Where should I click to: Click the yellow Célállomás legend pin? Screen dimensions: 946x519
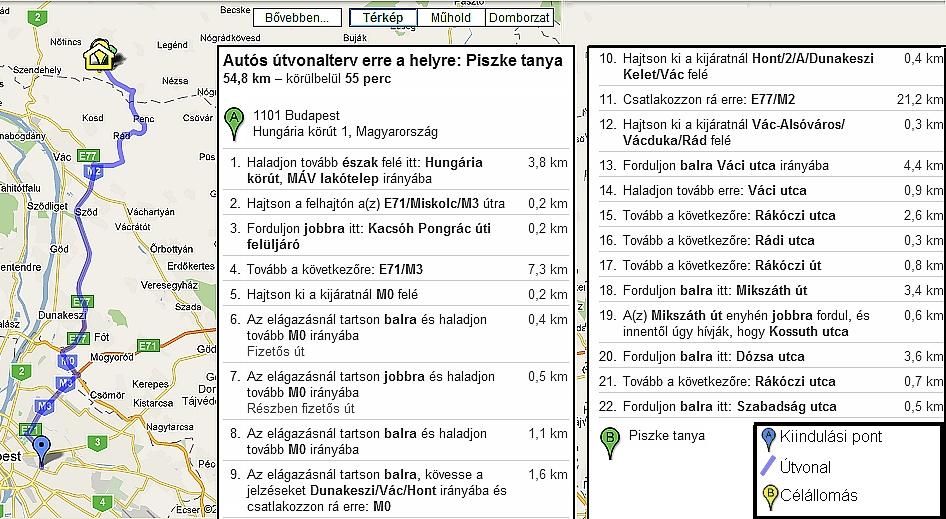click(769, 497)
